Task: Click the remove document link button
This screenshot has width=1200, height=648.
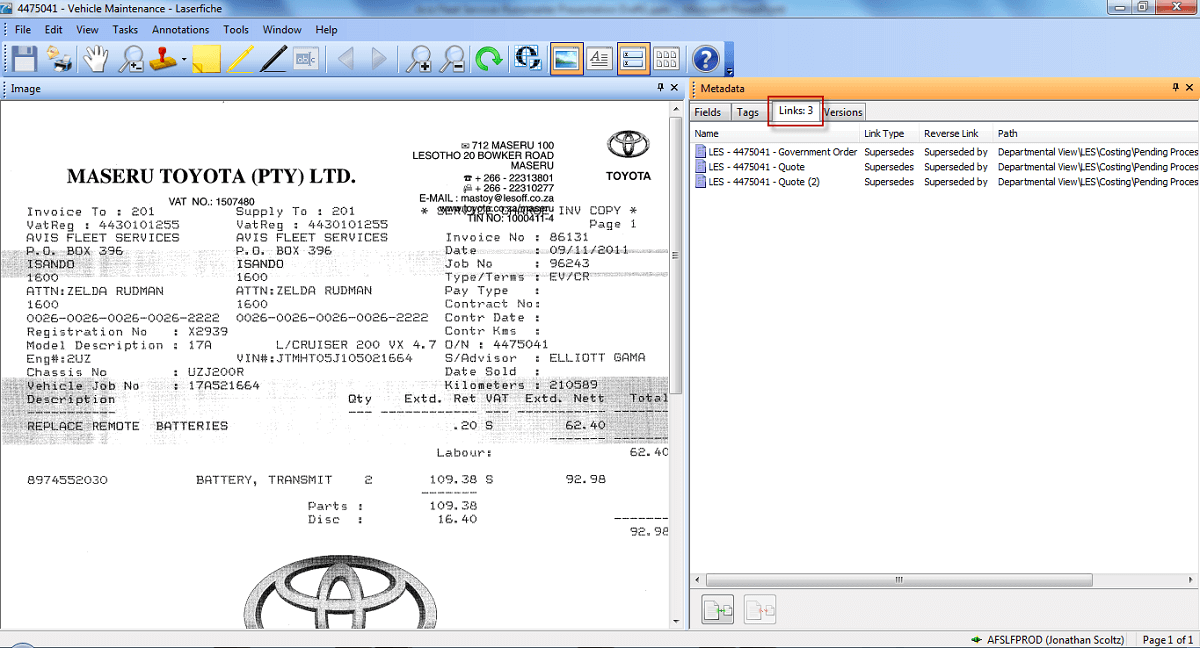Action: pyautogui.click(x=760, y=609)
